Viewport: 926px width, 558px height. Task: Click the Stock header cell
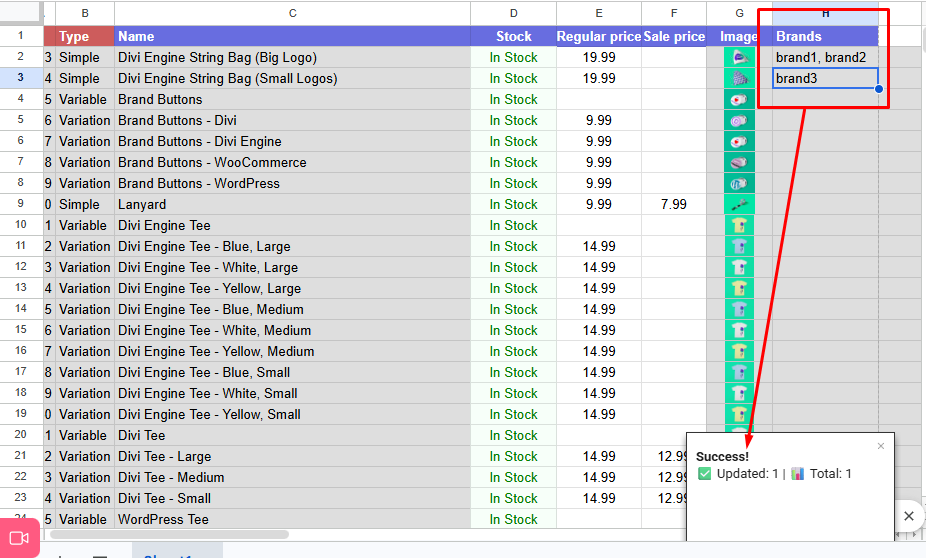pos(513,37)
